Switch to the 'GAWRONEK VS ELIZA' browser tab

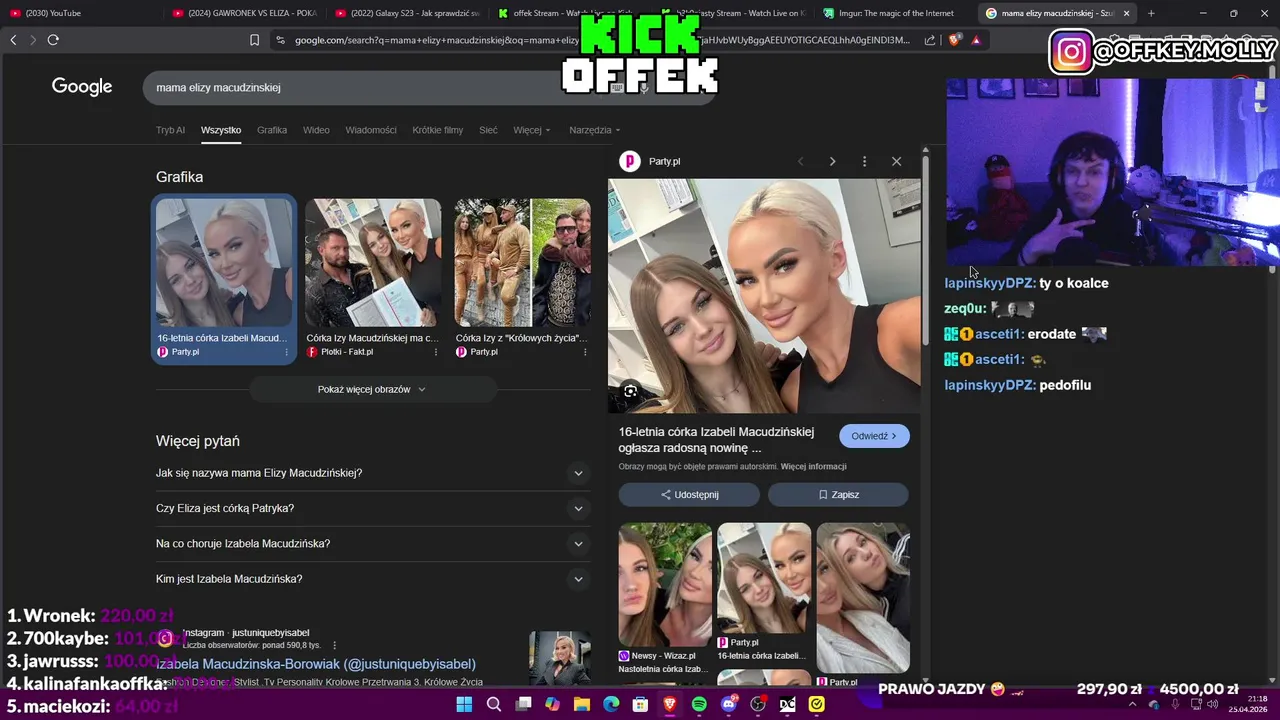(243, 13)
